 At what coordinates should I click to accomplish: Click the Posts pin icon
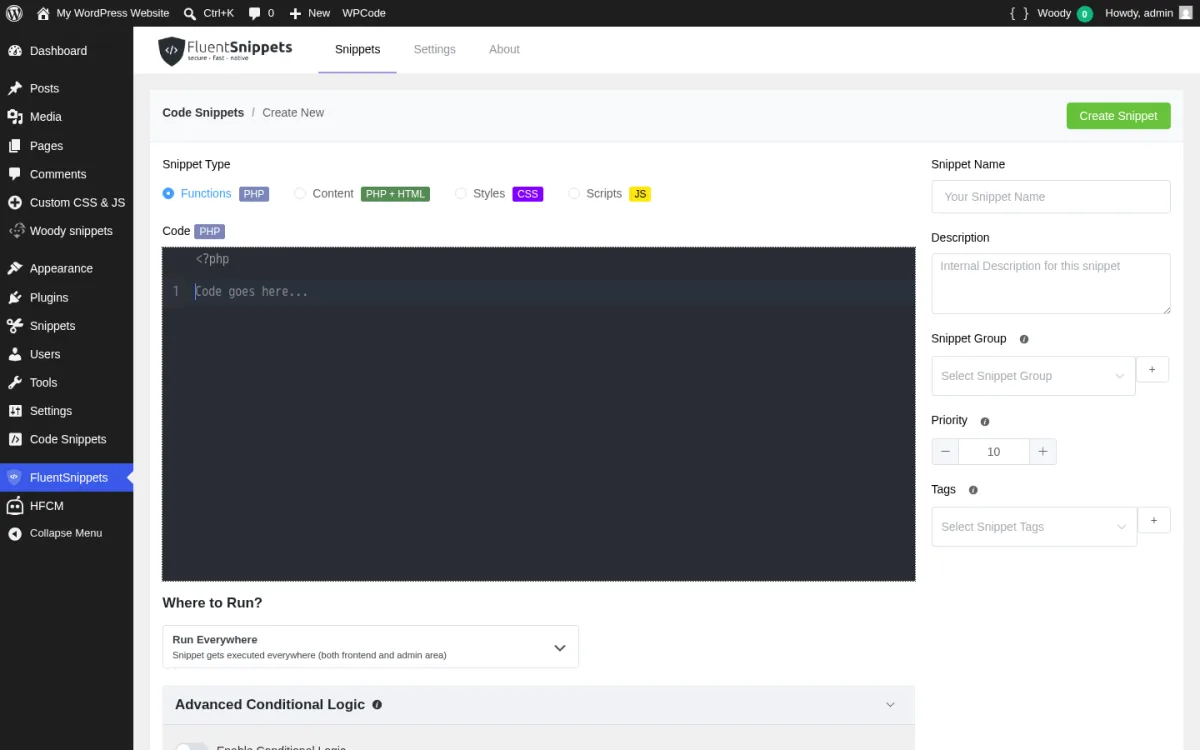tap(15, 88)
